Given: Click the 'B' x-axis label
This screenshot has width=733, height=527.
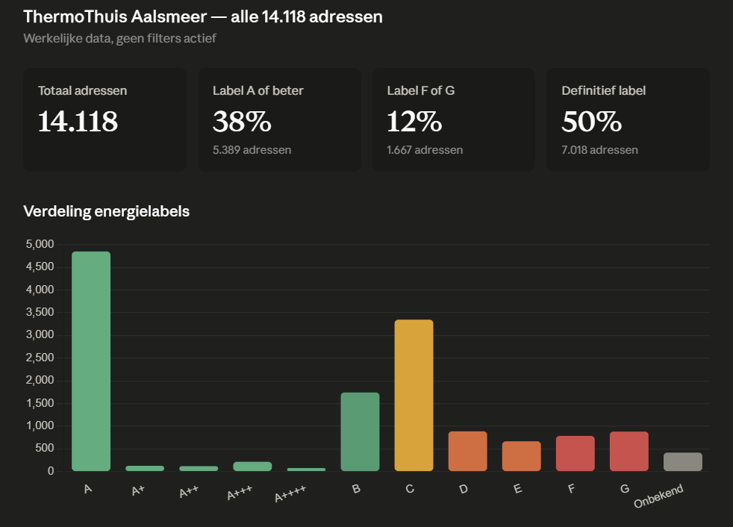Looking at the screenshot, I should pos(356,489).
